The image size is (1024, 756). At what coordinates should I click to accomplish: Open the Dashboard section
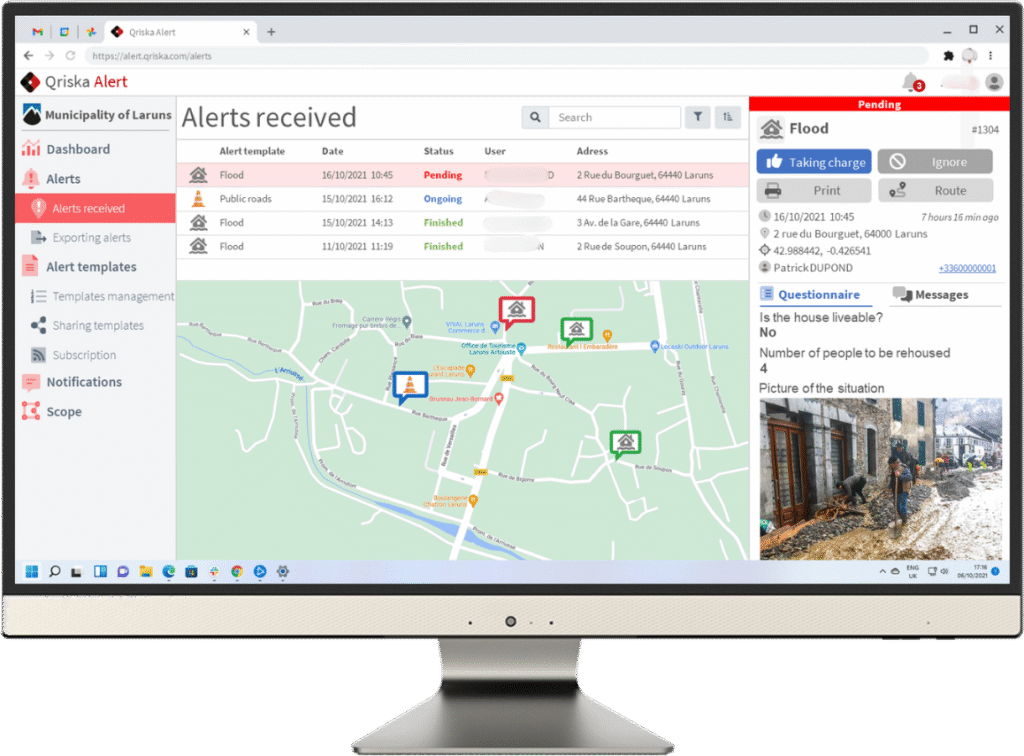pyautogui.click(x=66, y=149)
